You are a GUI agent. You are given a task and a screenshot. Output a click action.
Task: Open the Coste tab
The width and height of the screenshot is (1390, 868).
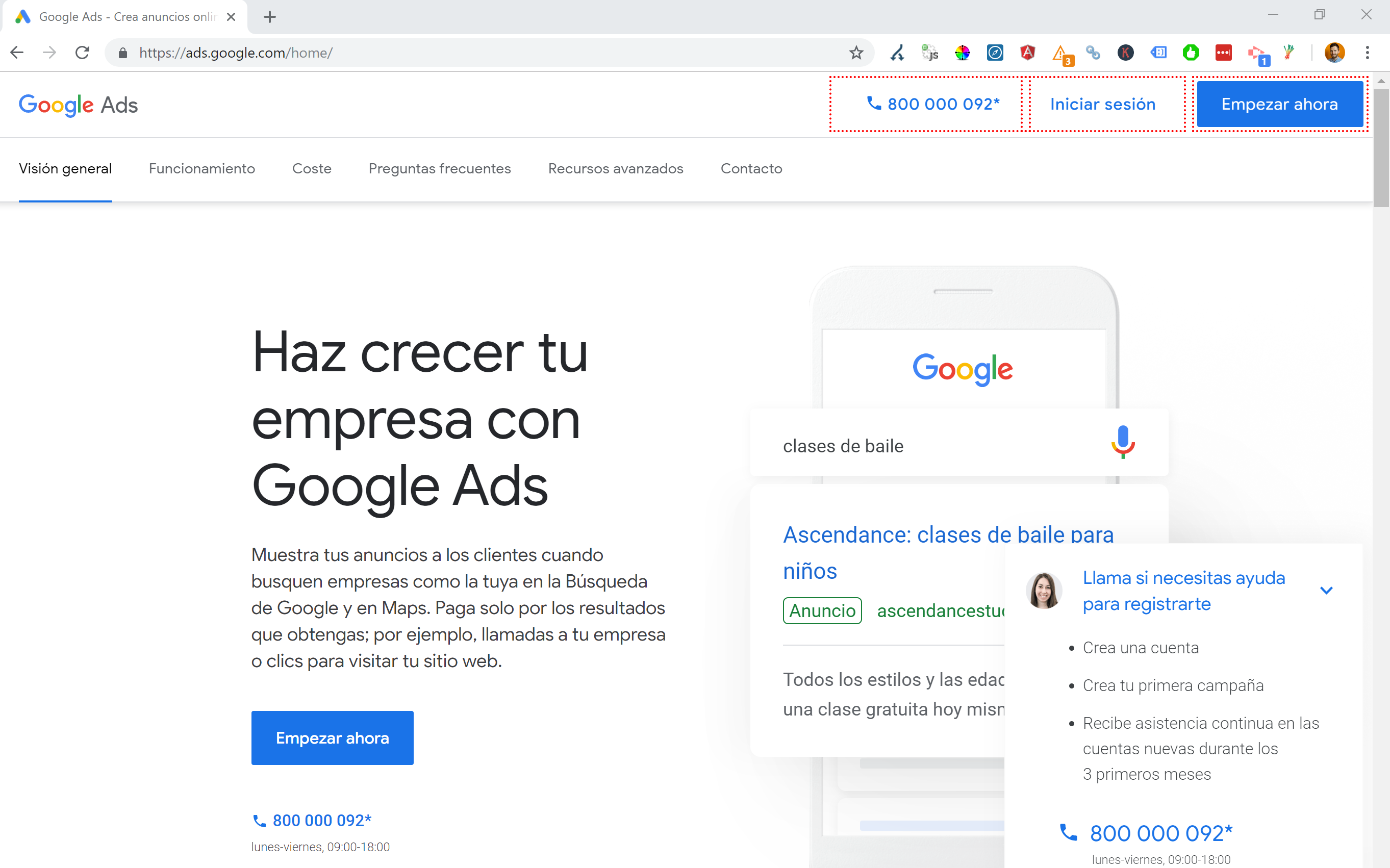click(312, 169)
